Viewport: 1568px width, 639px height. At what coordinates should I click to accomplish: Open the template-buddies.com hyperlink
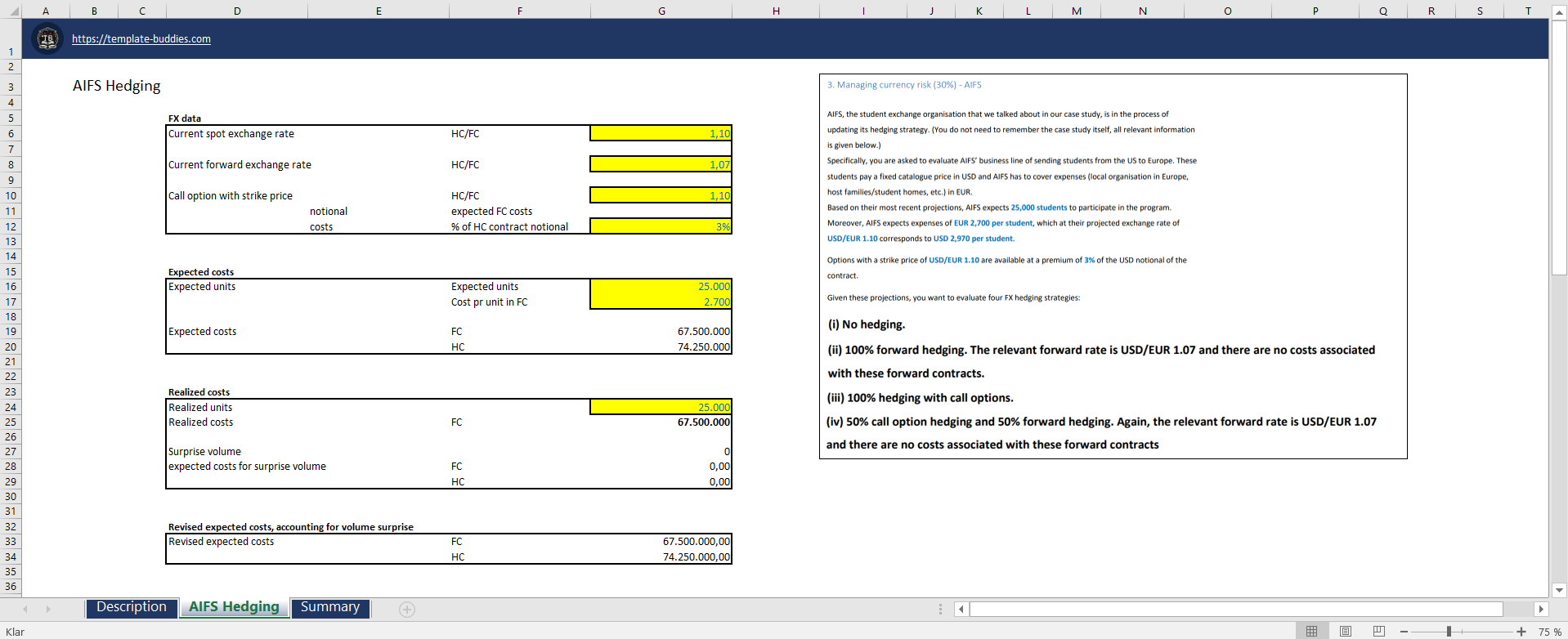[x=141, y=38]
